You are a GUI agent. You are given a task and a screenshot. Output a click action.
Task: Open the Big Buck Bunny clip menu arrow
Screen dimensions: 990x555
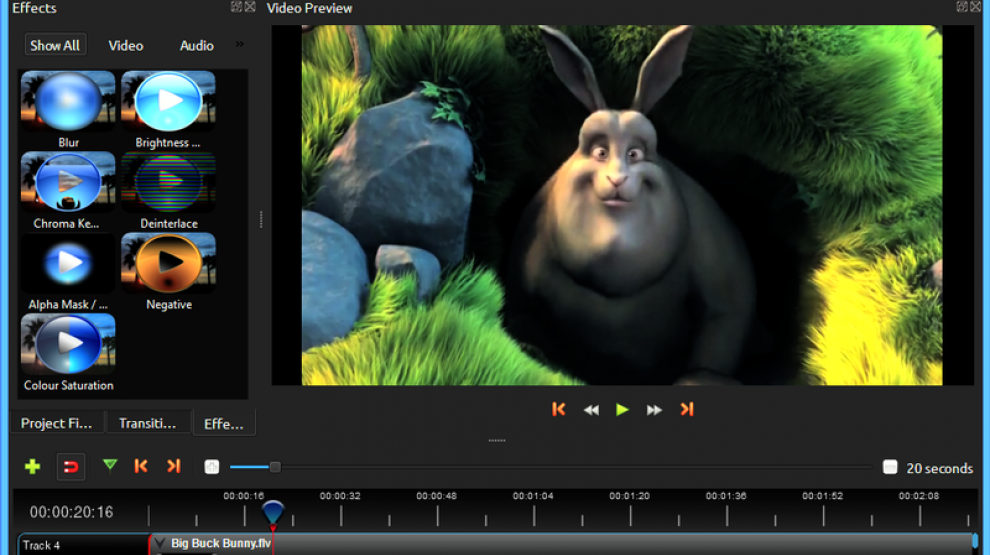(x=160, y=543)
